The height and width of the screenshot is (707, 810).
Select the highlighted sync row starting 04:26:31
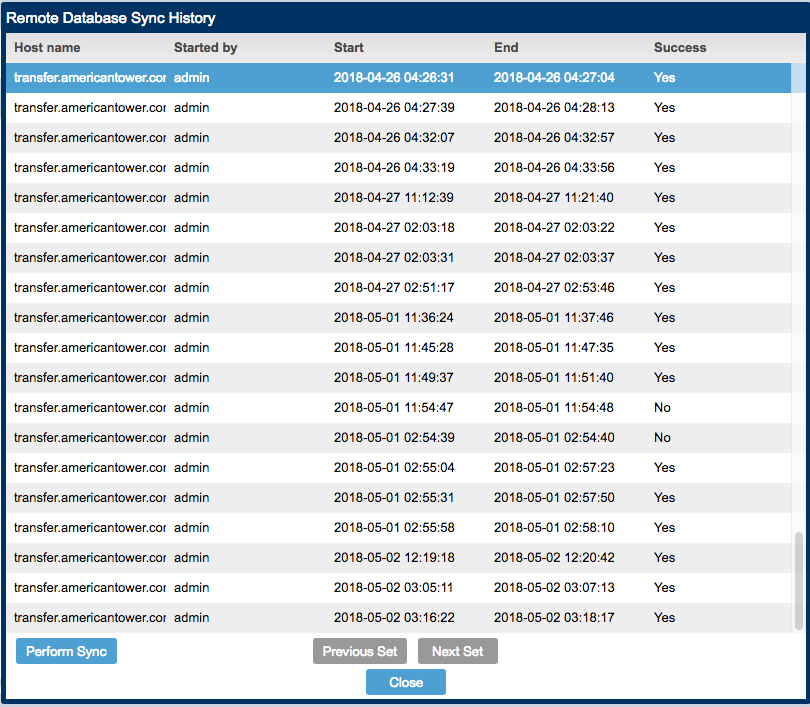click(x=394, y=78)
